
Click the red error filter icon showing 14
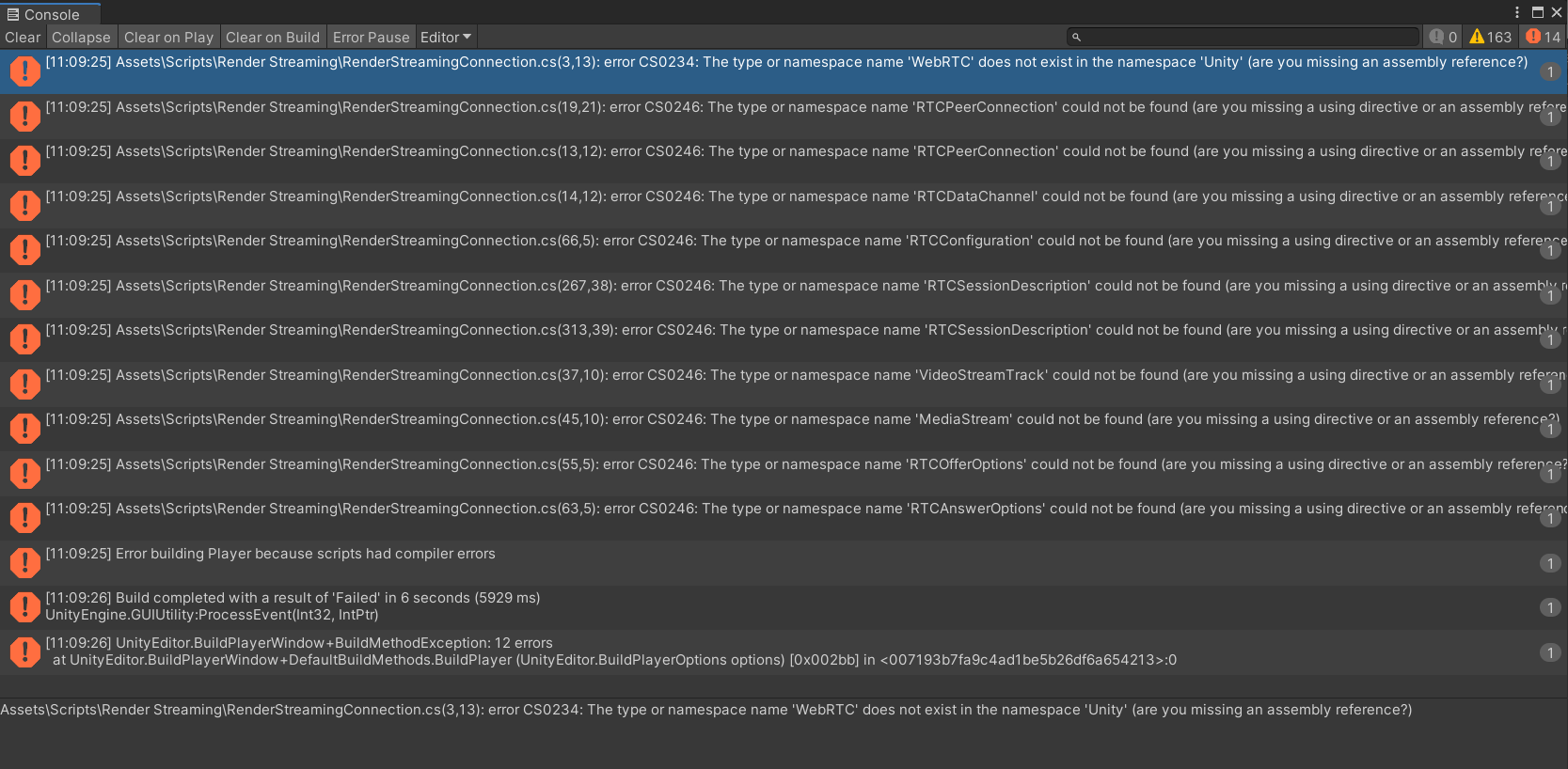point(1533,36)
